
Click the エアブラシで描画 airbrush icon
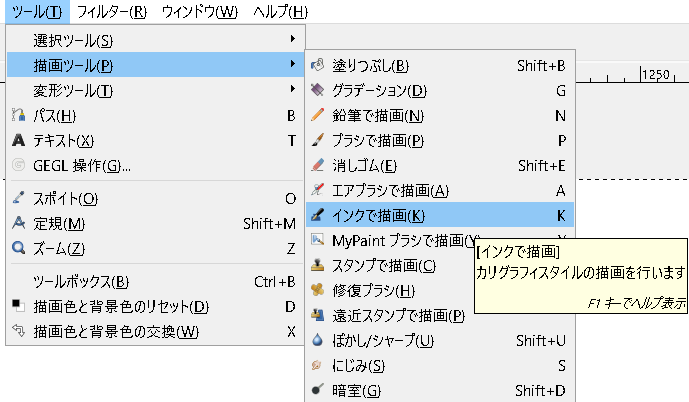click(317, 191)
